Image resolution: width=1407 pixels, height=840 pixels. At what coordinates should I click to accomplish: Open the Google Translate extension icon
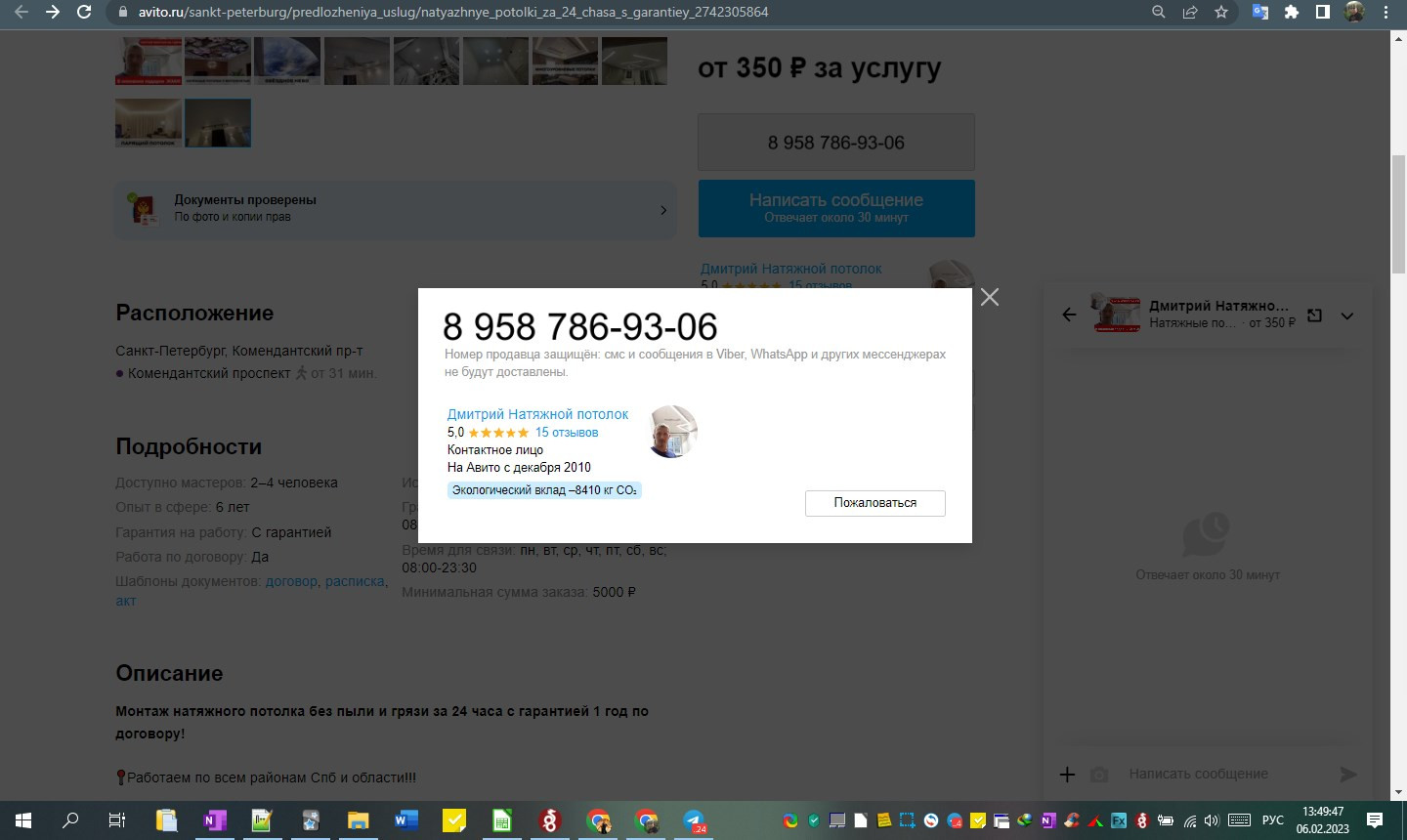(1260, 12)
